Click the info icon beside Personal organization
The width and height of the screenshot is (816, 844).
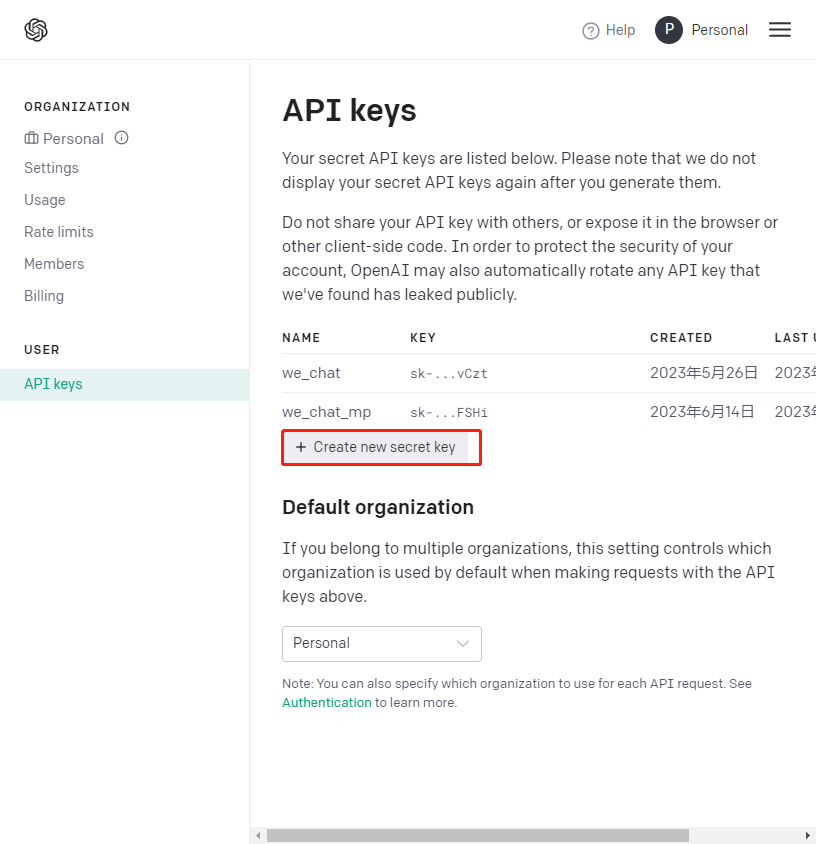[122, 138]
